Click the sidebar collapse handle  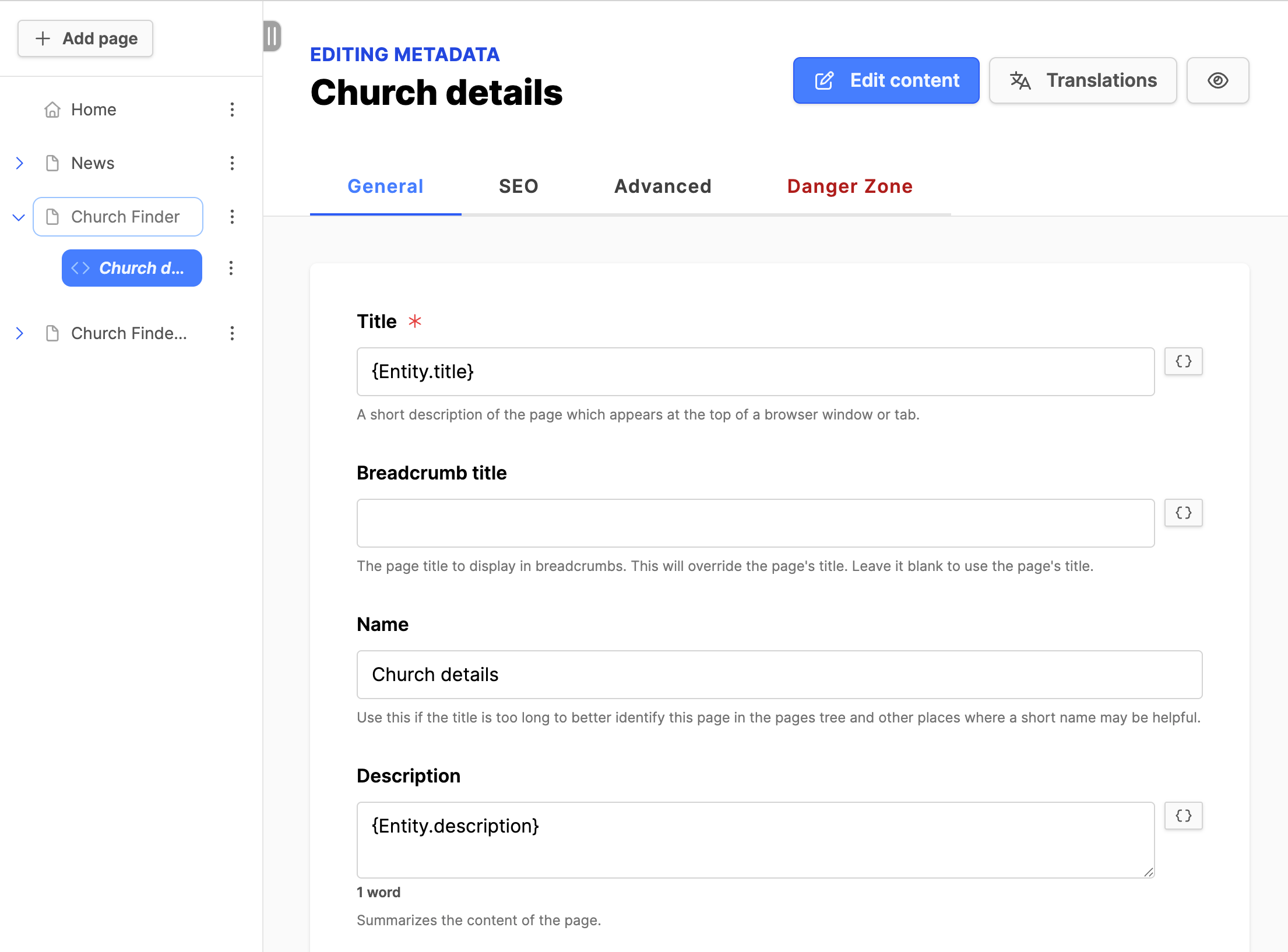(x=272, y=36)
